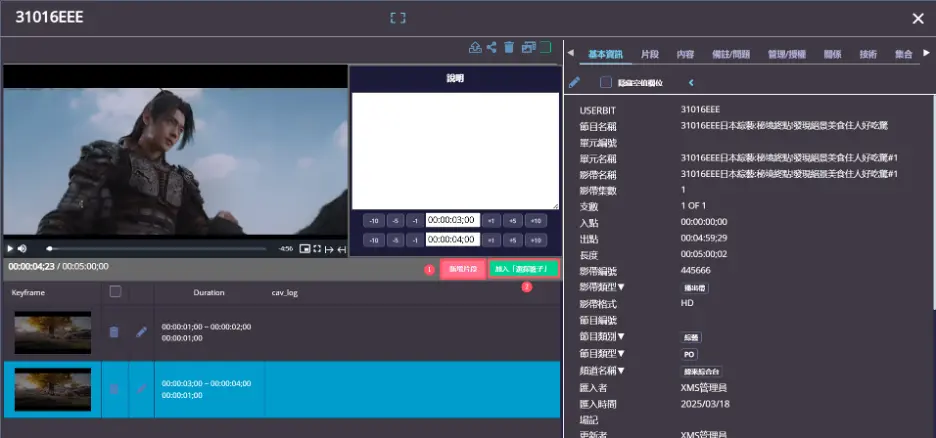Switch to the 片段 tab
The height and width of the screenshot is (438, 936).
pyautogui.click(x=649, y=54)
